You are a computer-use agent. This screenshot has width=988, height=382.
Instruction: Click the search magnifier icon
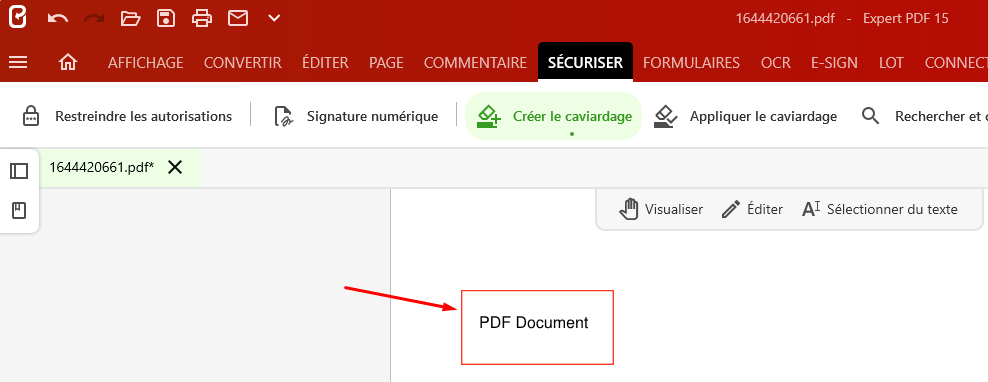click(870, 116)
